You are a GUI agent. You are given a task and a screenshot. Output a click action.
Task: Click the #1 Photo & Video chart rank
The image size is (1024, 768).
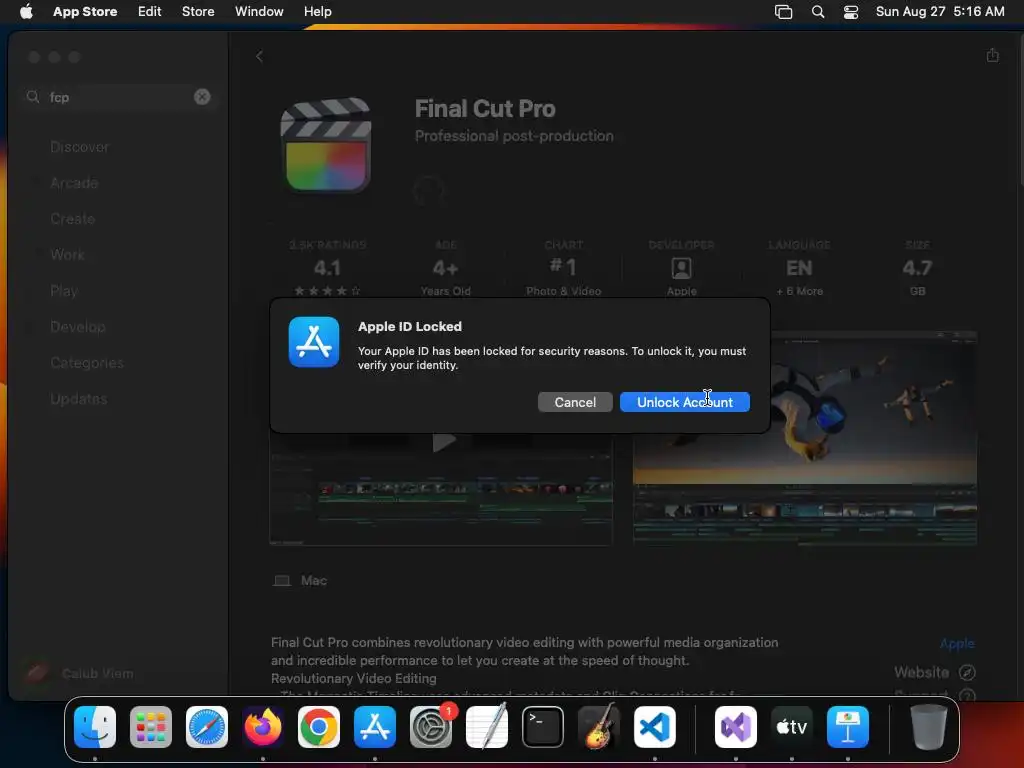[564, 269]
